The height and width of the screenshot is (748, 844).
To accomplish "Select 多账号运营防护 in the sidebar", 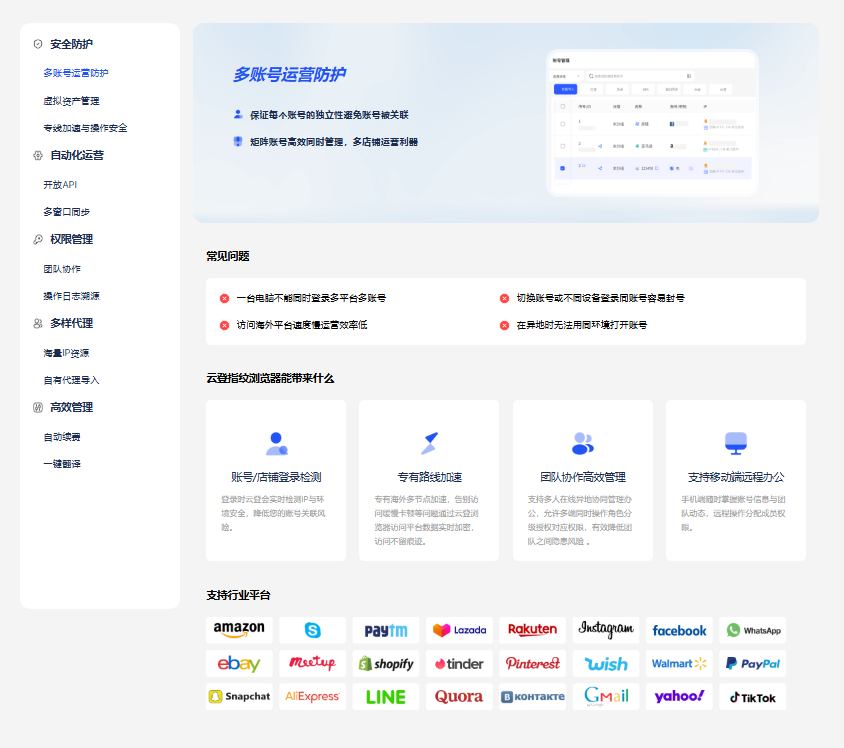I will pos(76,73).
